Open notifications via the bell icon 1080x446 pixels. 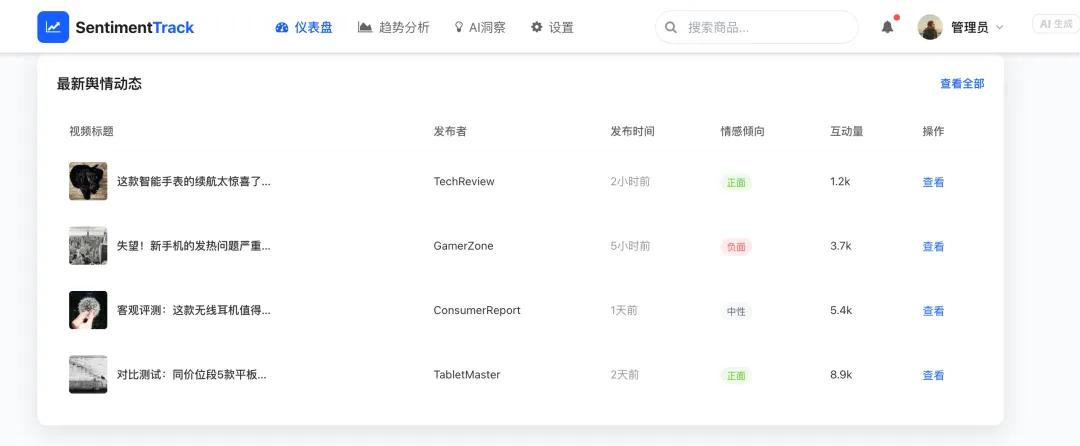(888, 27)
